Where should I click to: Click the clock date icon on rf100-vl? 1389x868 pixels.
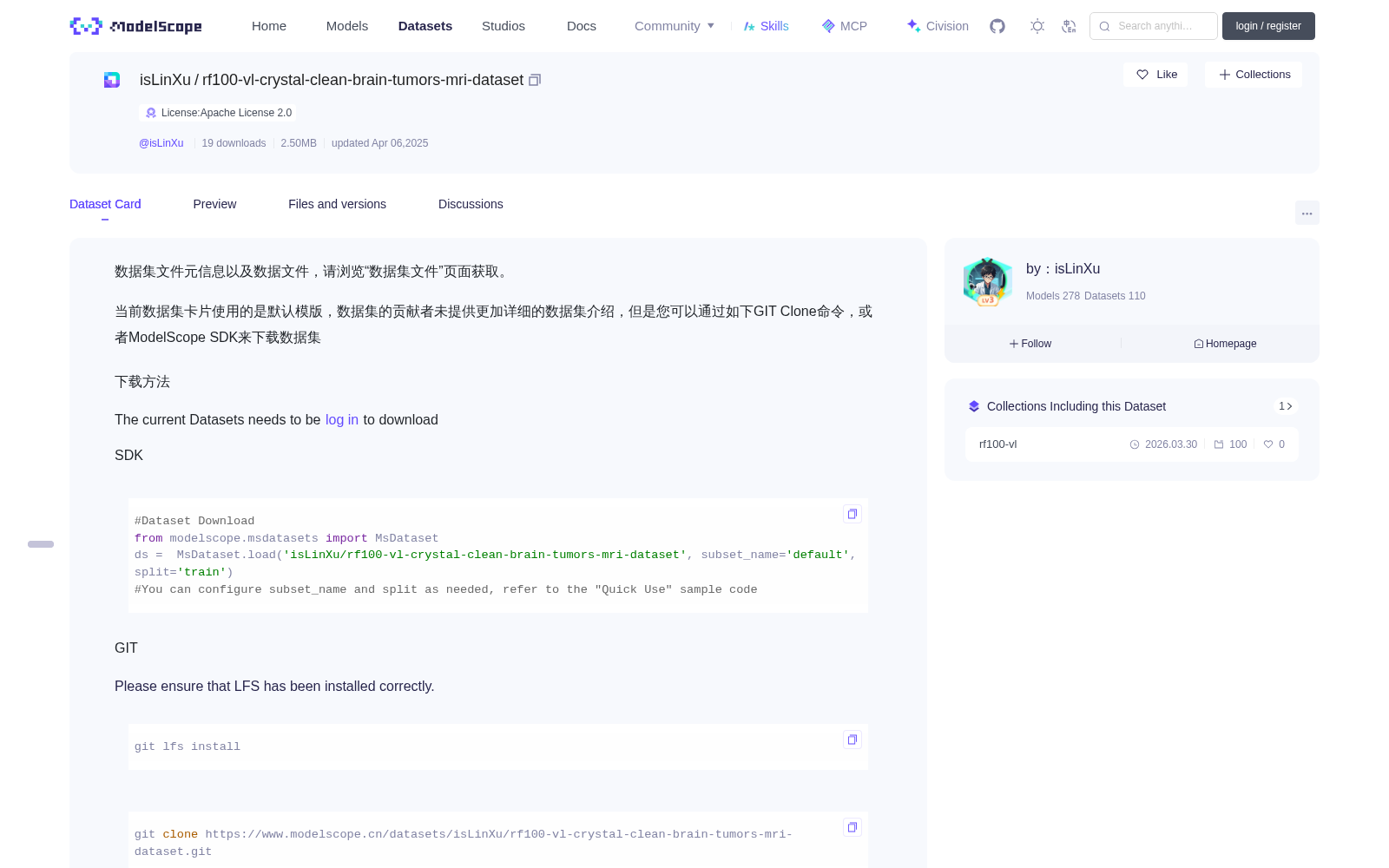click(1135, 444)
